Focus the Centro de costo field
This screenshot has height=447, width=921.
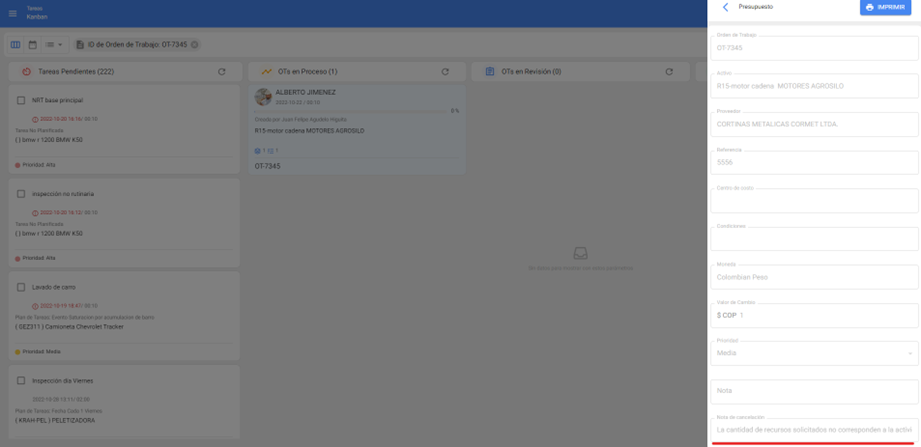point(813,201)
